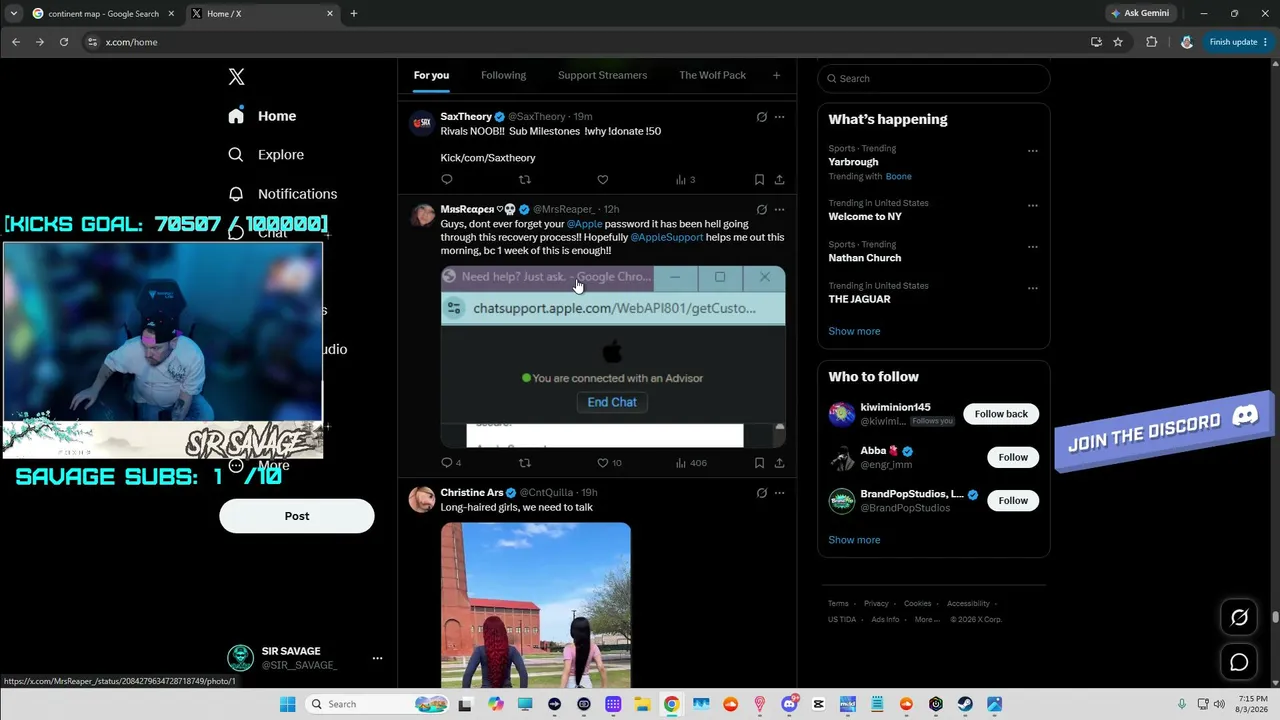Open Windows Start menu
This screenshot has width=1280, height=720.
click(x=288, y=704)
